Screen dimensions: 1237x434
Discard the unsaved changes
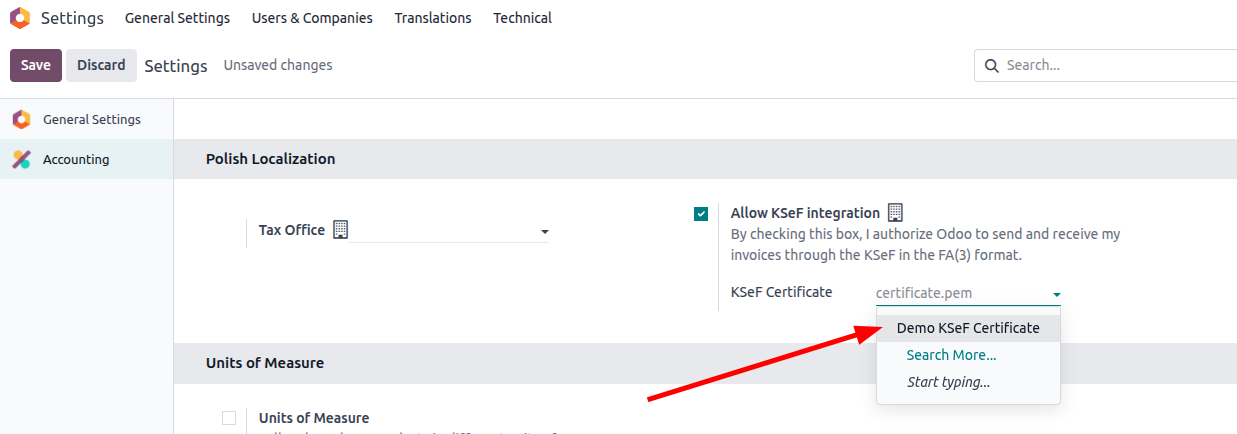point(101,65)
